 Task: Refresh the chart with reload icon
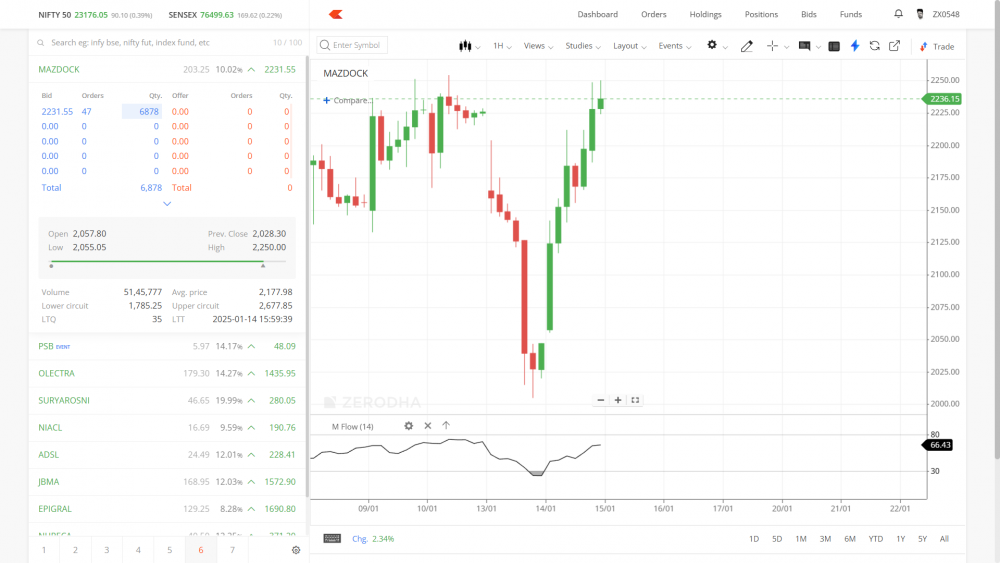pos(874,46)
